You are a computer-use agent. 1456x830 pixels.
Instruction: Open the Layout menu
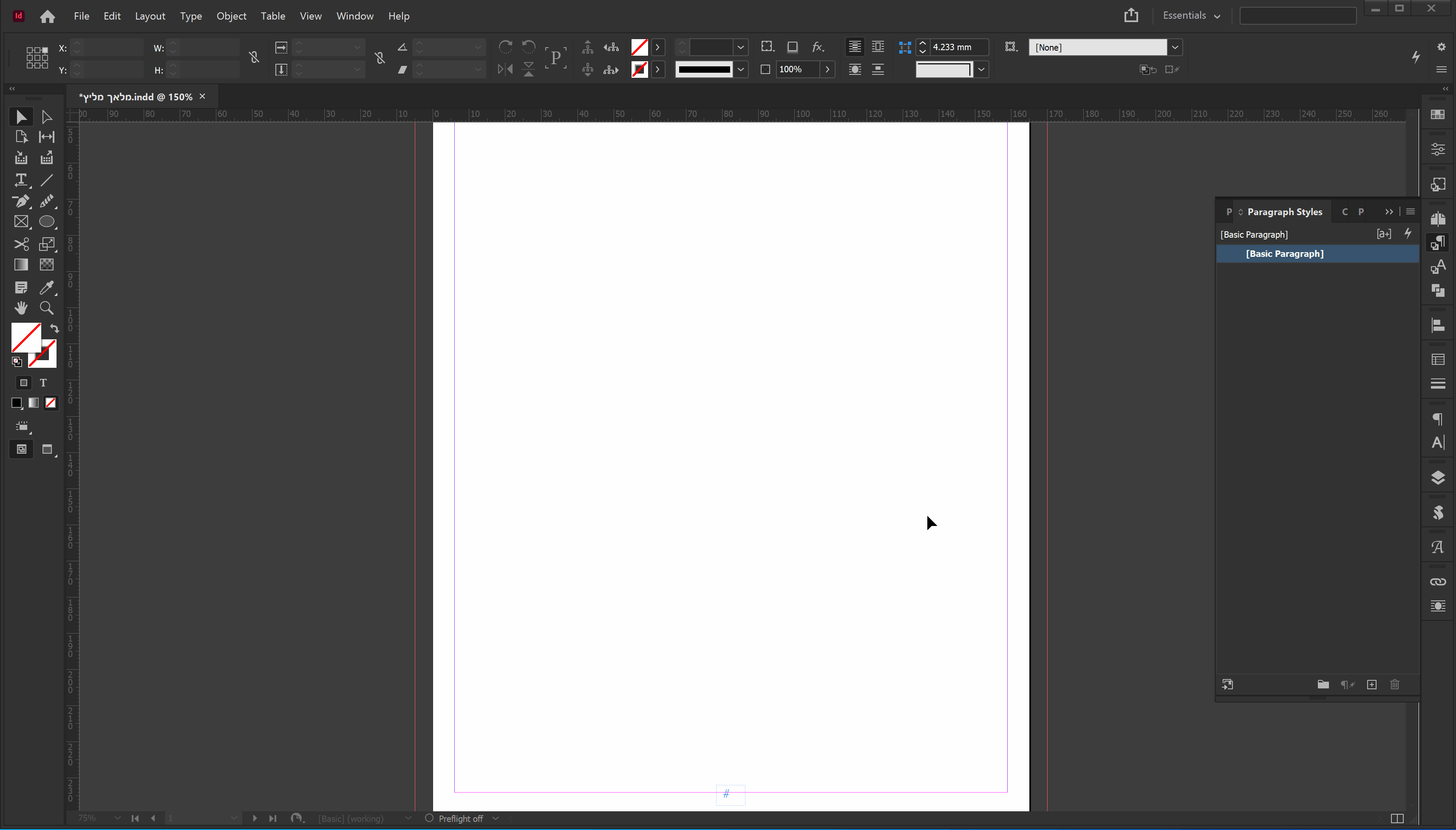point(150,16)
